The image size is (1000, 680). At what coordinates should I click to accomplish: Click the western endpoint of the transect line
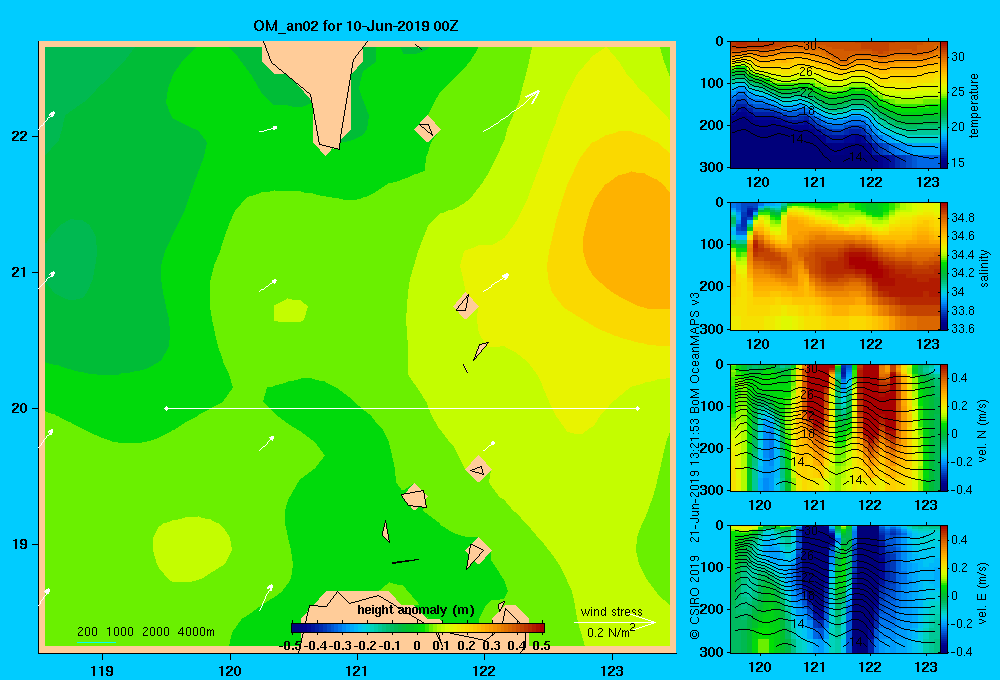pos(166,408)
